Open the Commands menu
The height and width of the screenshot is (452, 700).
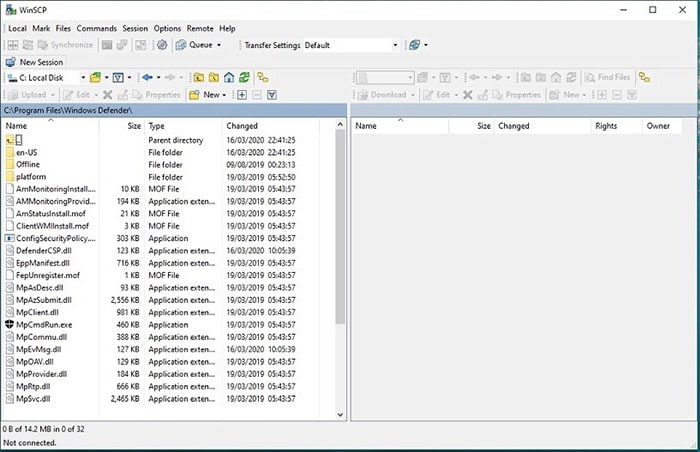(96, 29)
